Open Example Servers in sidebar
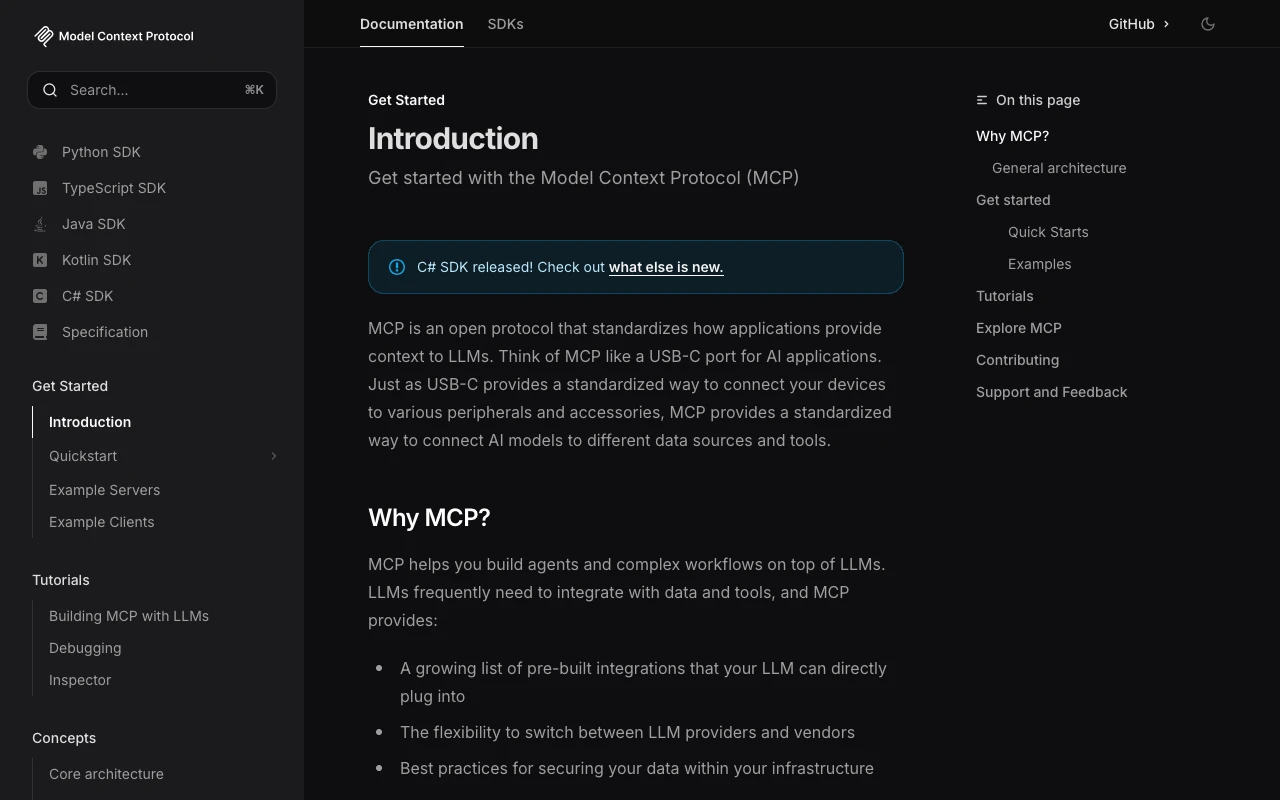The width and height of the screenshot is (1280, 800). (x=104, y=490)
